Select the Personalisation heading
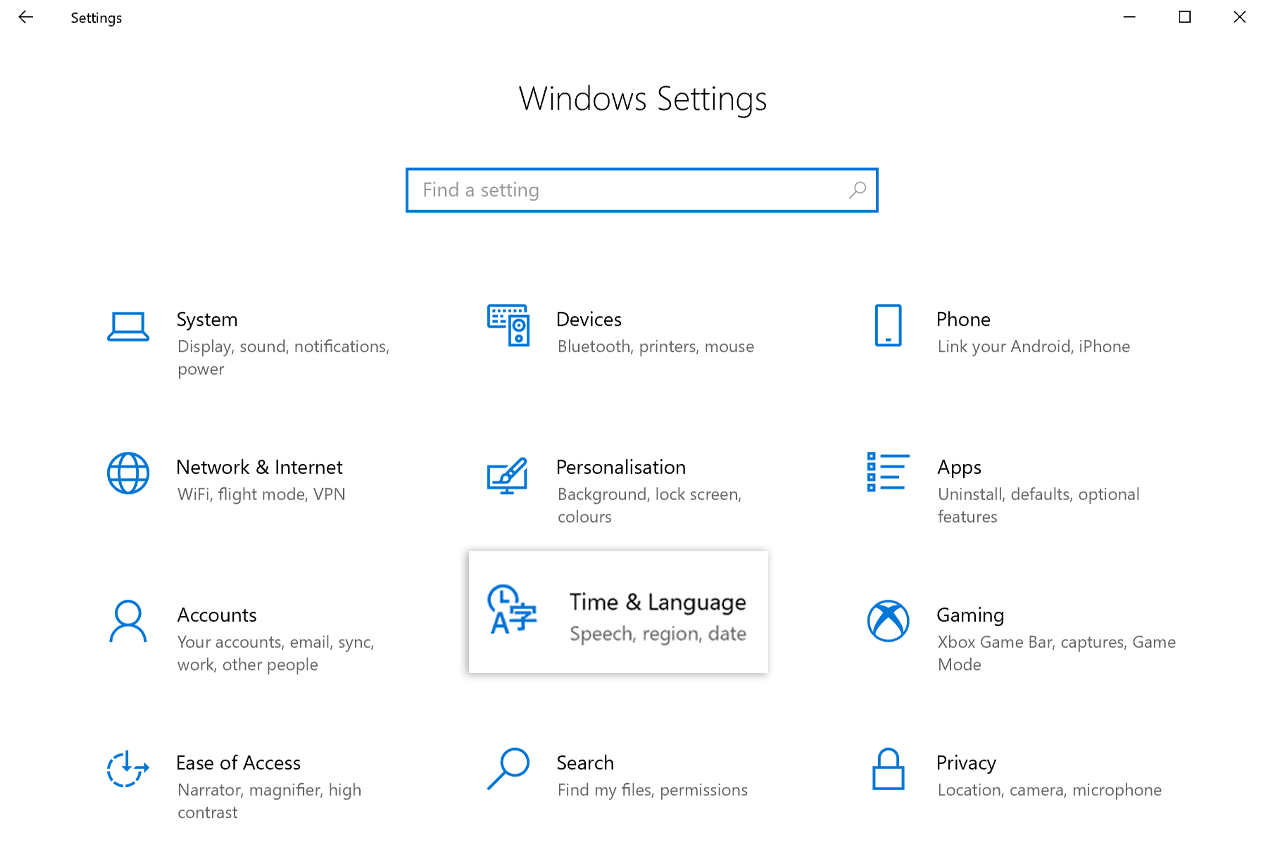This screenshot has height=860, width=1280. [x=620, y=467]
